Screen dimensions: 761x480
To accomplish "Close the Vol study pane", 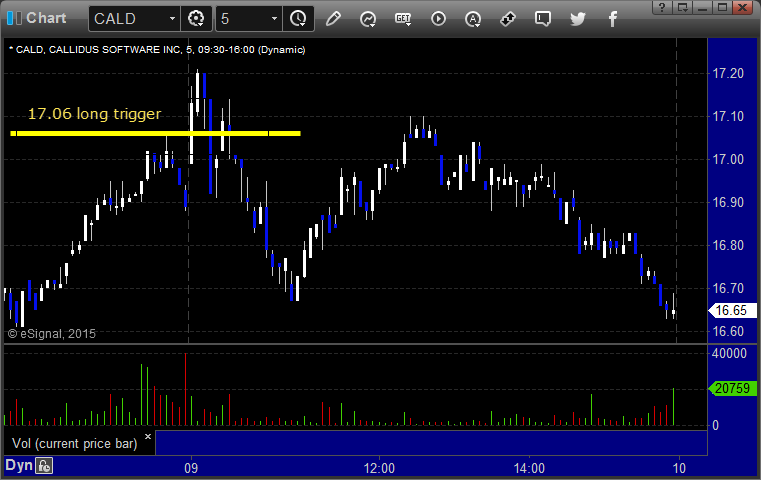I will point(148,436).
